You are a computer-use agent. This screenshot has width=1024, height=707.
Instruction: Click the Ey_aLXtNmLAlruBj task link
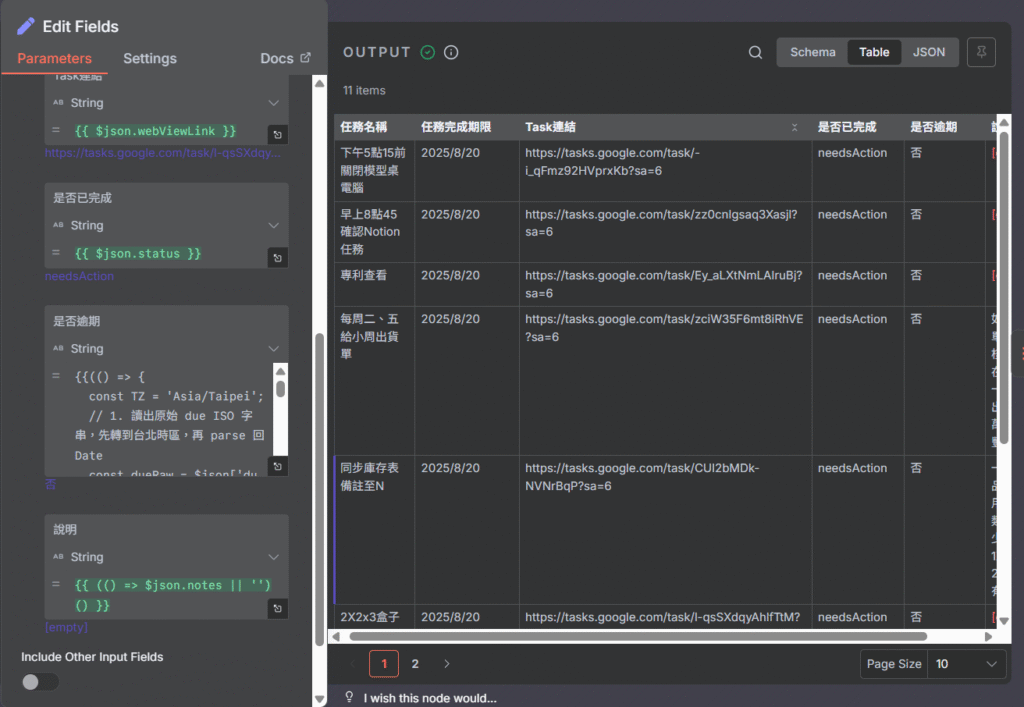[x=664, y=285]
